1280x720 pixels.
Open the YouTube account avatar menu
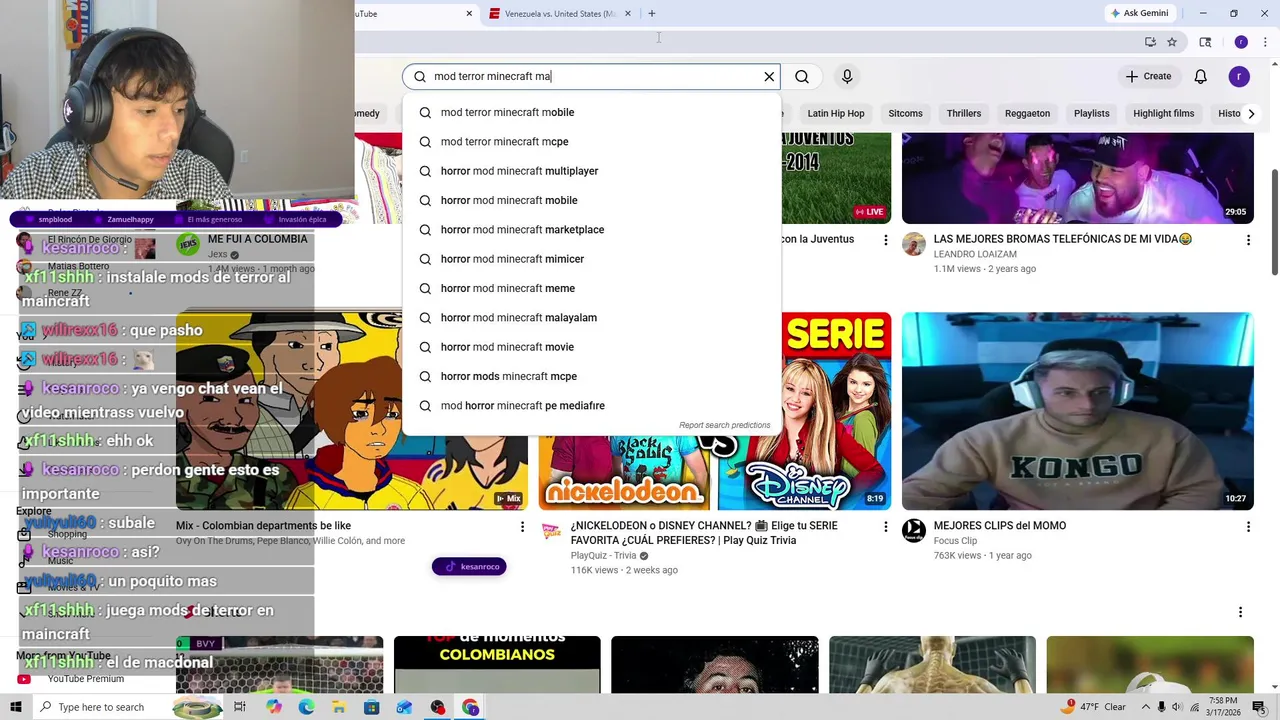click(1239, 76)
